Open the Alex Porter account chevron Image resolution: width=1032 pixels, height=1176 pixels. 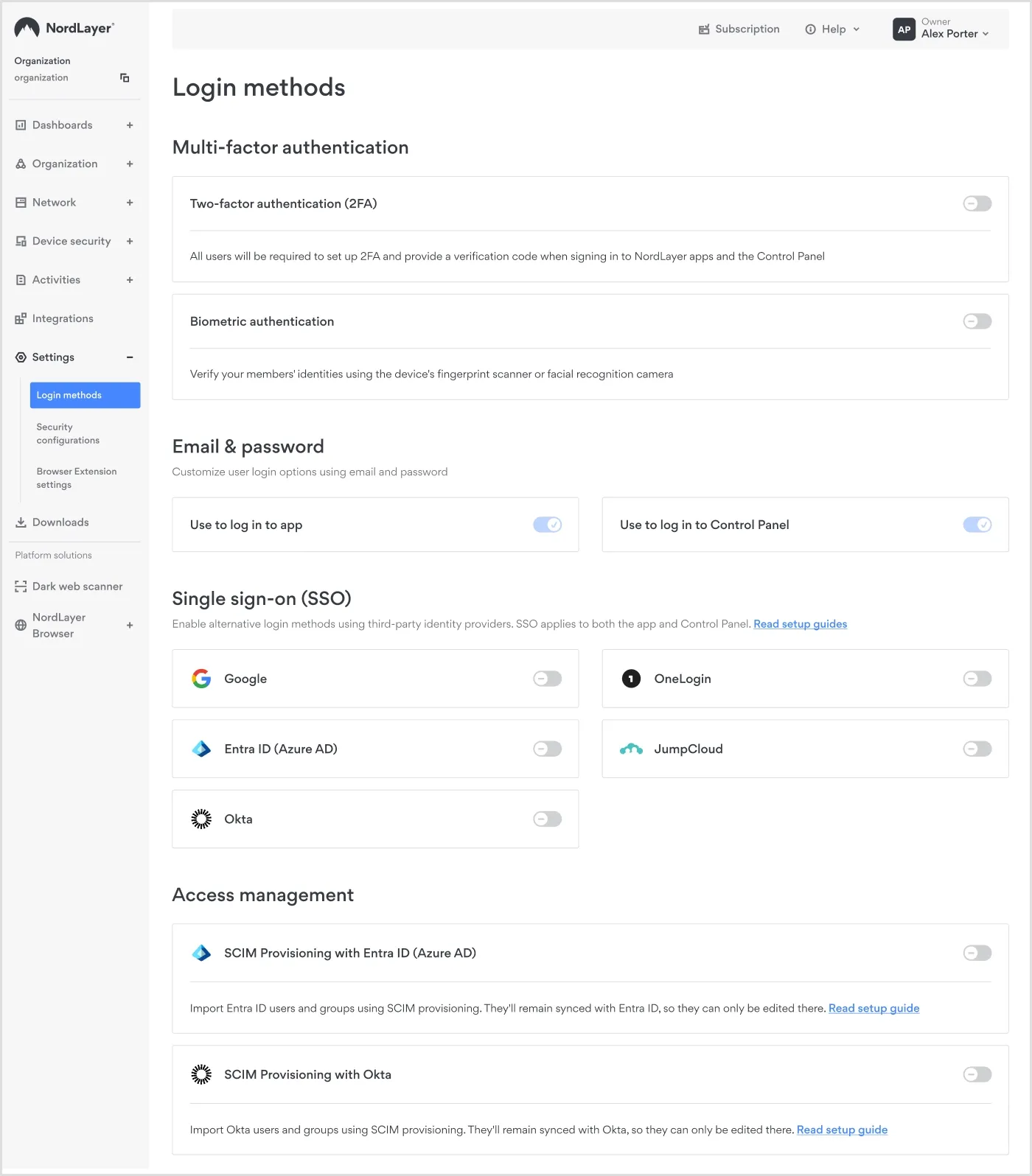(x=985, y=34)
